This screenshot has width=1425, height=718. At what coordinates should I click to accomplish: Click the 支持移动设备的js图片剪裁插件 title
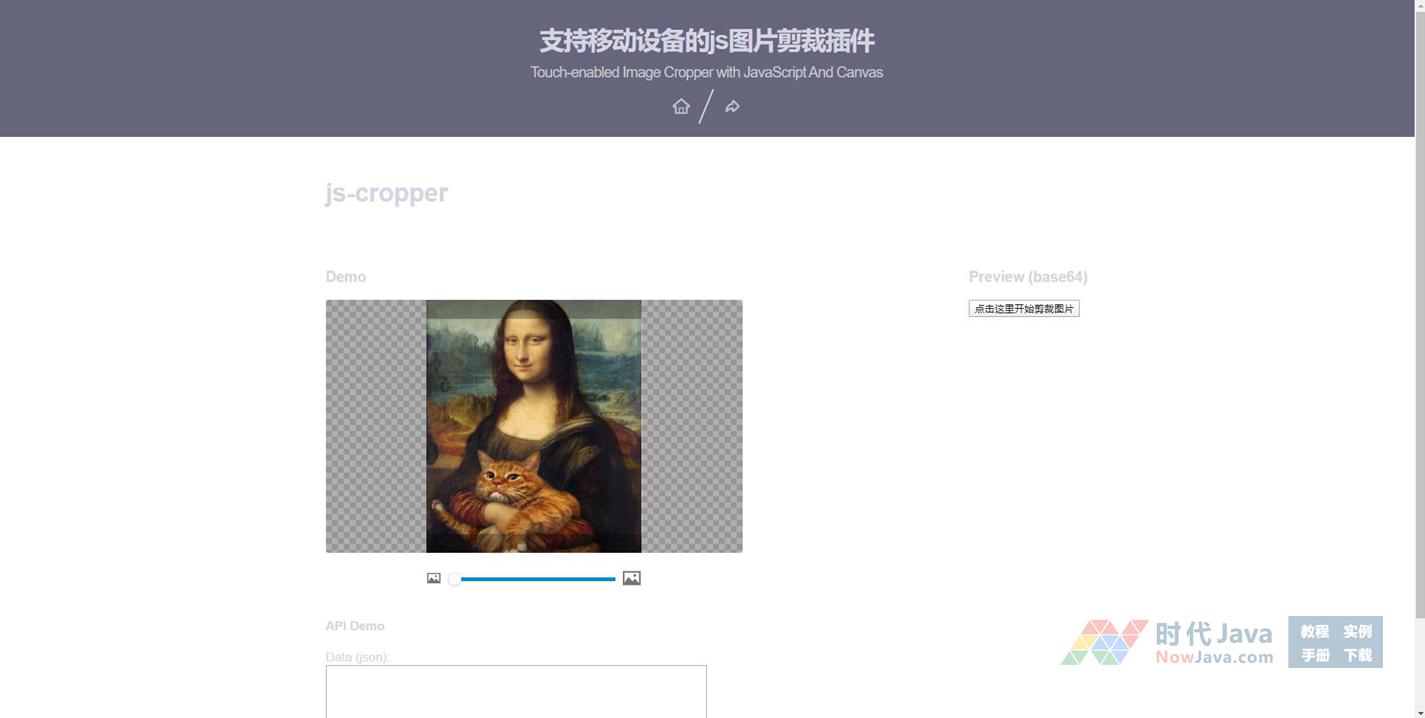[707, 41]
